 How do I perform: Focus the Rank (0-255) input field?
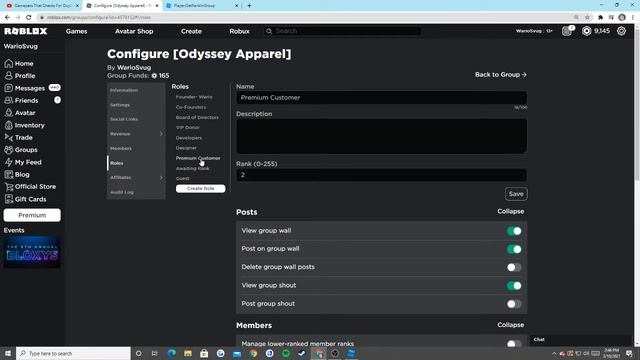(381, 175)
